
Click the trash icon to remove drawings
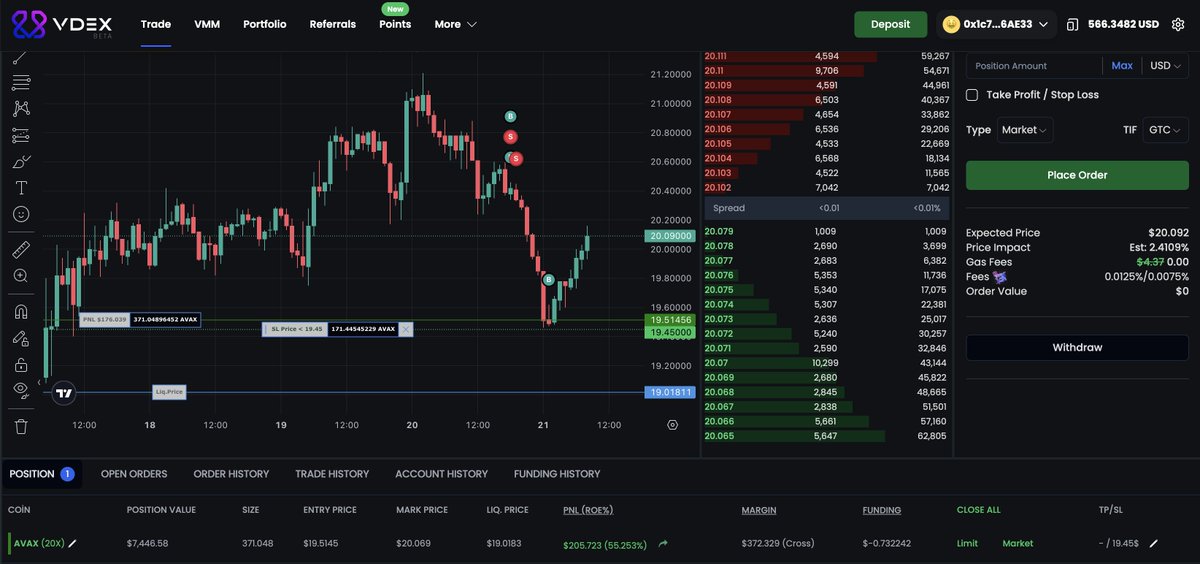pos(21,426)
